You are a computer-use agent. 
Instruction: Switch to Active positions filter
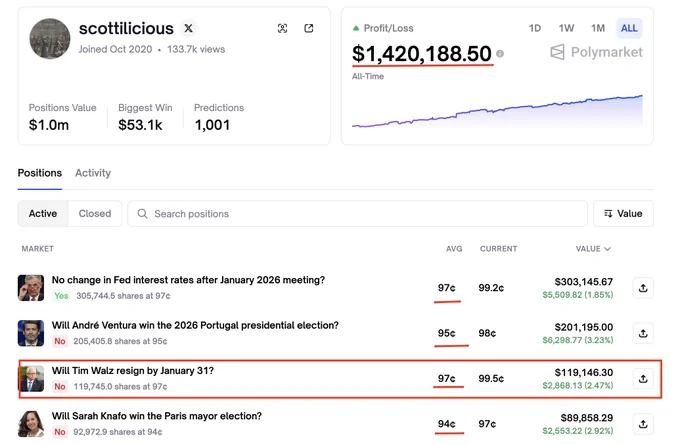(43, 213)
